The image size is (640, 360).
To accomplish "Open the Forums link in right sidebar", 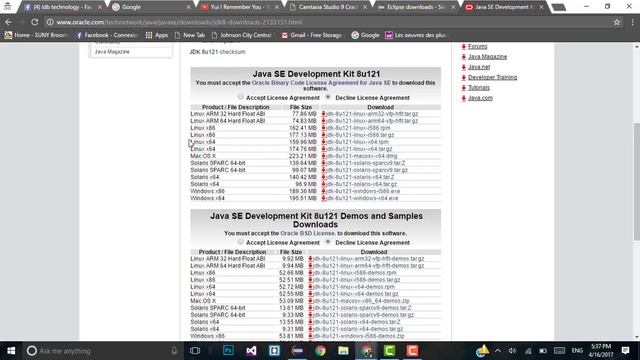I will [478, 47].
